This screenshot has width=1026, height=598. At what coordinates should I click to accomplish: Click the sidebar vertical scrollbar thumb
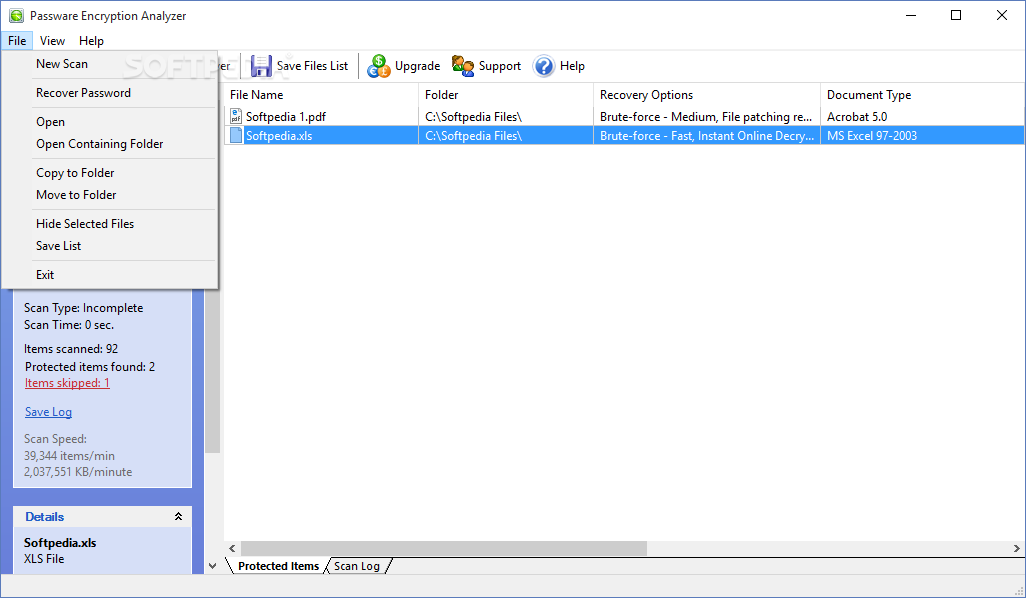[x=212, y=370]
